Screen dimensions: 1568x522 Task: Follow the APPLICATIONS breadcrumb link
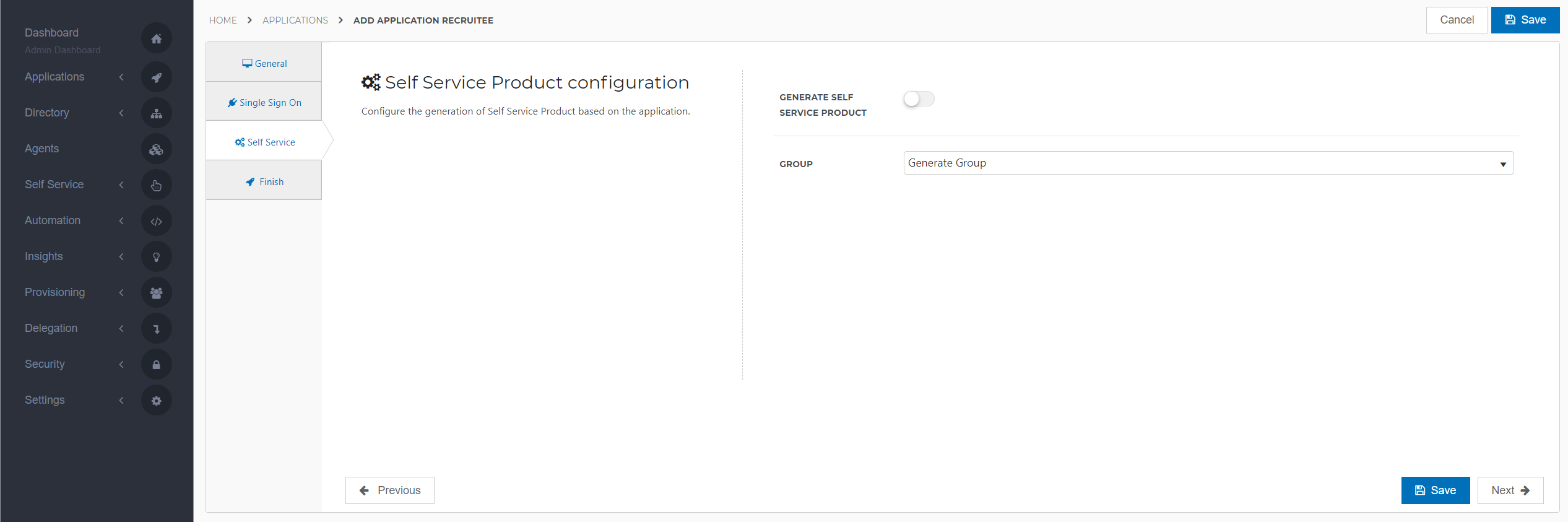pos(295,20)
